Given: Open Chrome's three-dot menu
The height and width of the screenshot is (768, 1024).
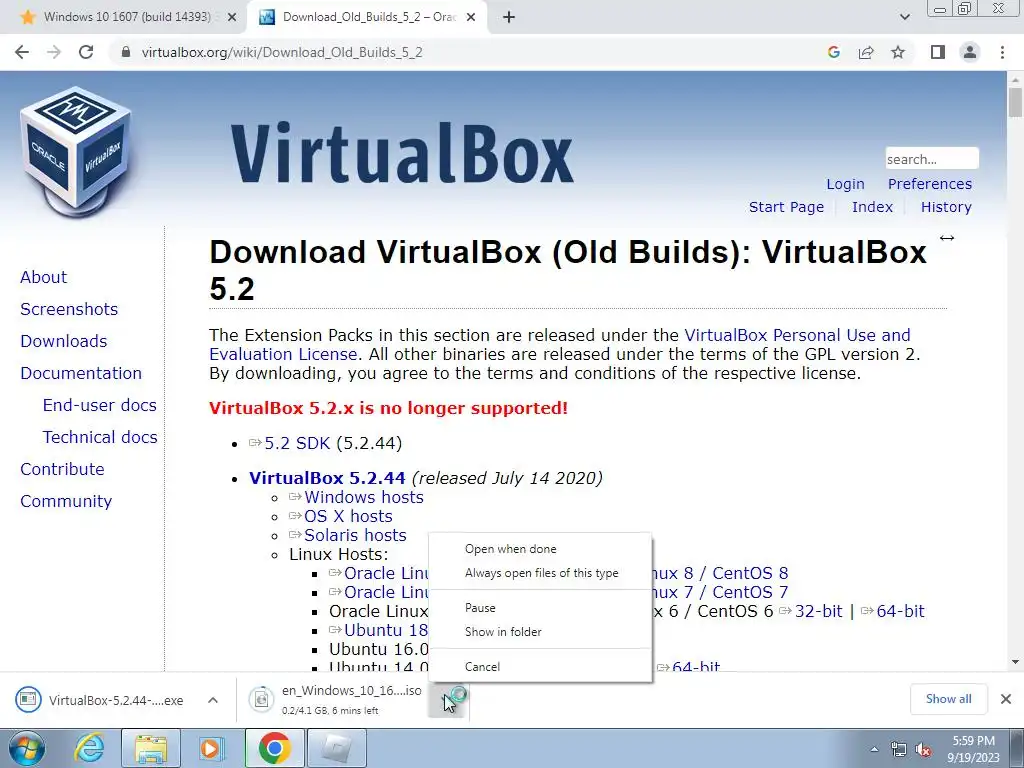Looking at the screenshot, I should 1002,52.
